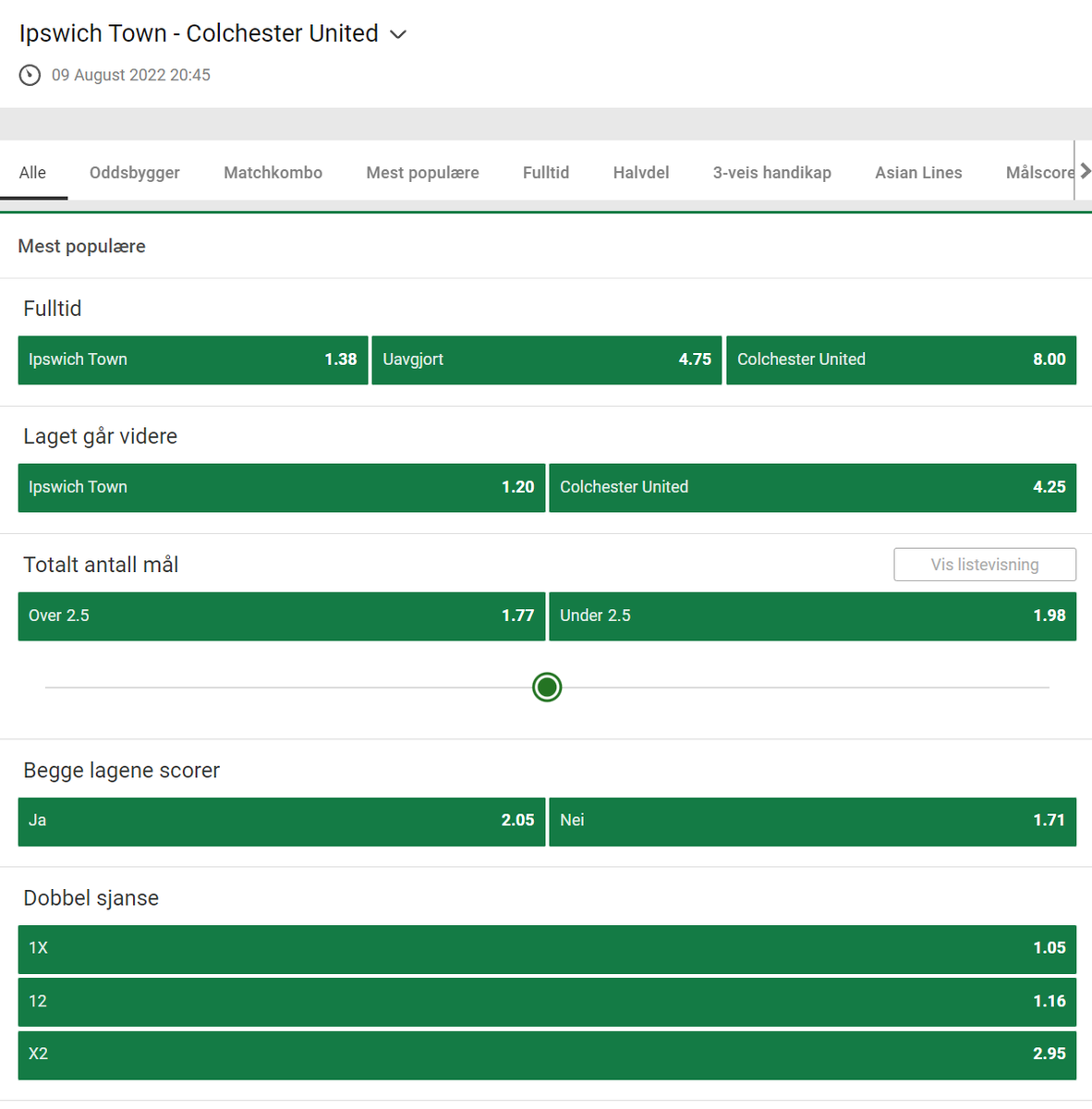
Task: Select double chance X2 at 2.95
Action: 547,1054
